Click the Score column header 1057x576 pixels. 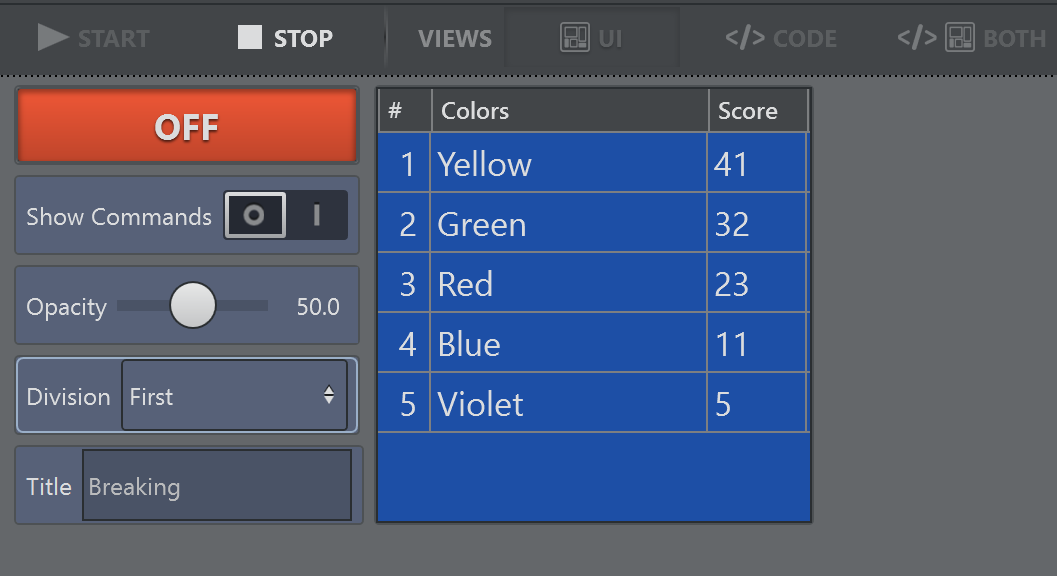(x=757, y=111)
